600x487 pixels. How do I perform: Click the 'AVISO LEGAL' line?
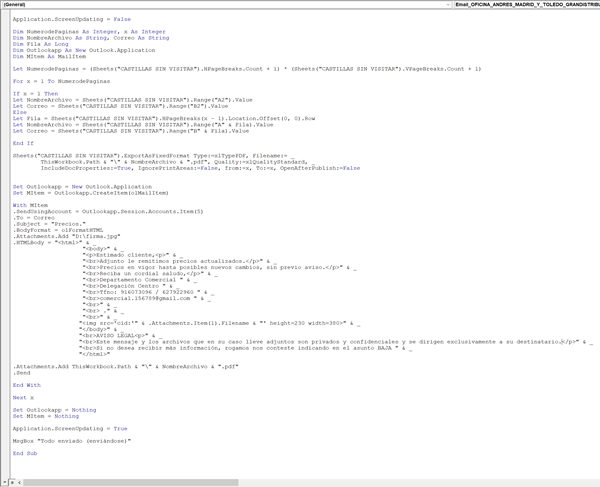pyautogui.click(x=121, y=336)
